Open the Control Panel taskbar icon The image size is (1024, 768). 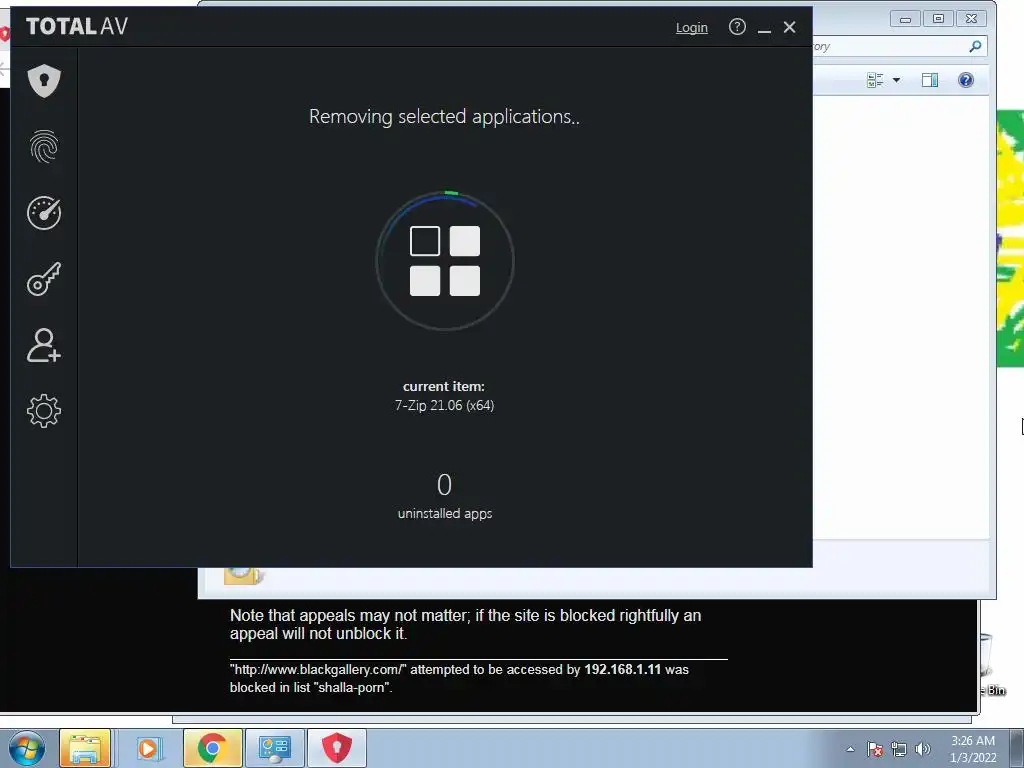coord(274,748)
